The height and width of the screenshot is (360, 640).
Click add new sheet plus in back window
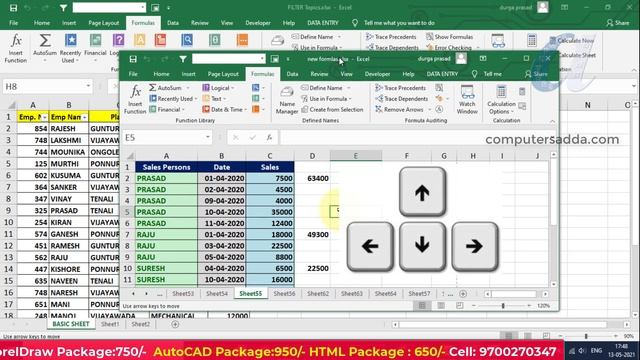(175, 324)
